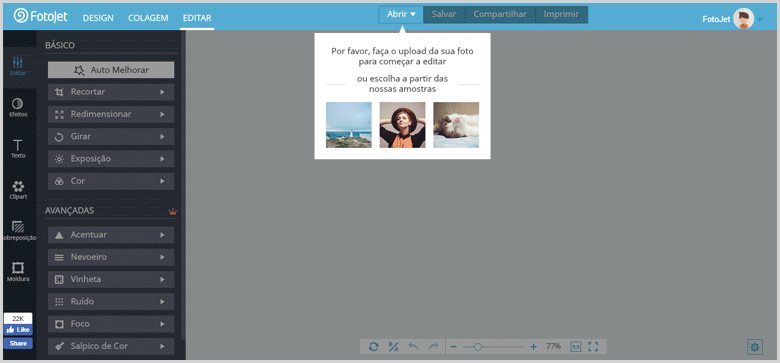The image size is (780, 363).
Task: Click the Compartilhar menu item
Action: [x=500, y=14]
